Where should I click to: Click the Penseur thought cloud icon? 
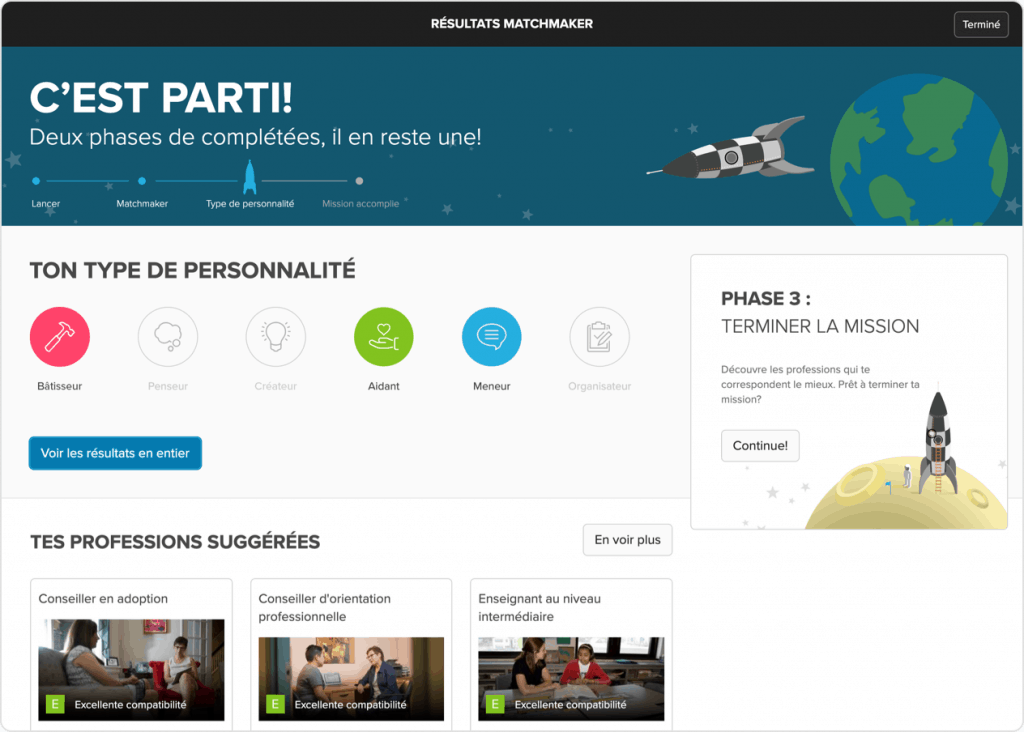tap(168, 337)
